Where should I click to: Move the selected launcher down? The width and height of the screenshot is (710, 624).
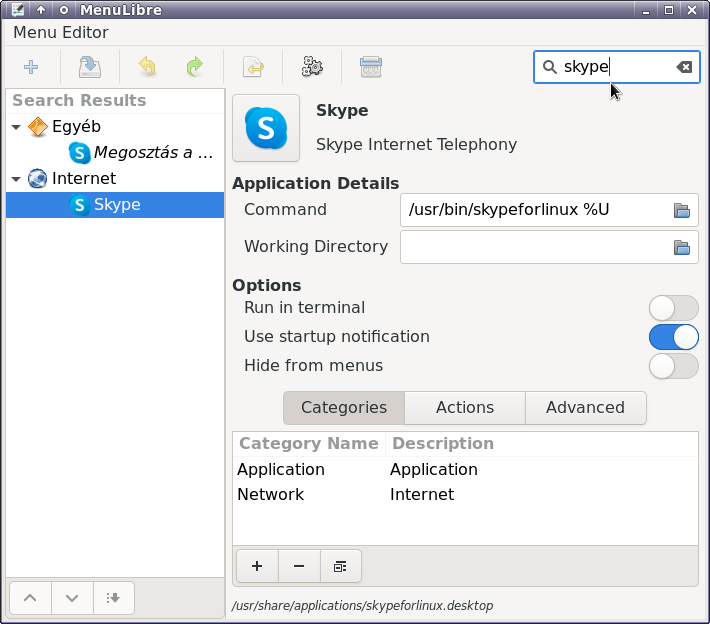coord(72,598)
